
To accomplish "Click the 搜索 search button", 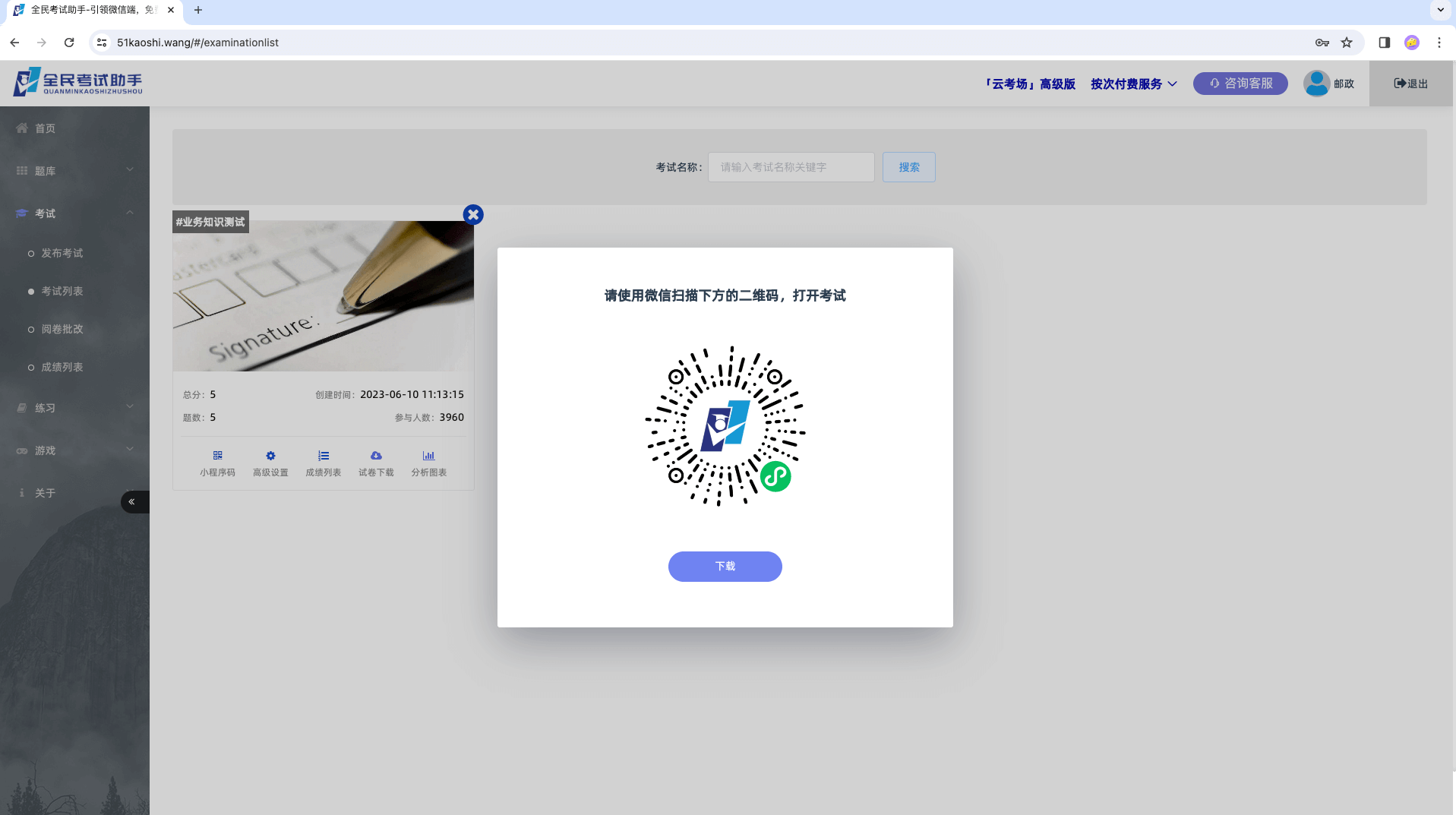I will 908,167.
